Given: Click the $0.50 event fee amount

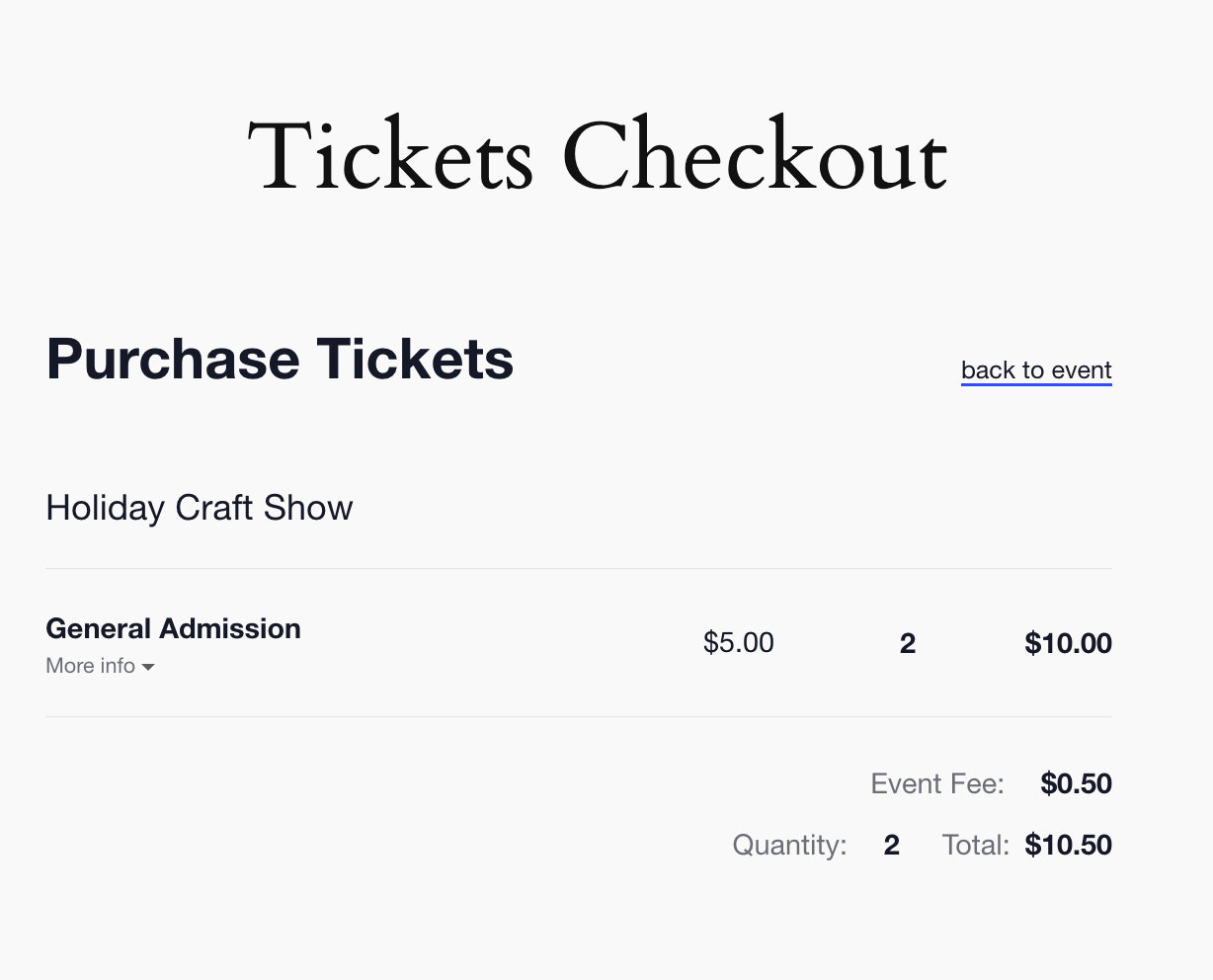Looking at the screenshot, I should (x=1076, y=784).
